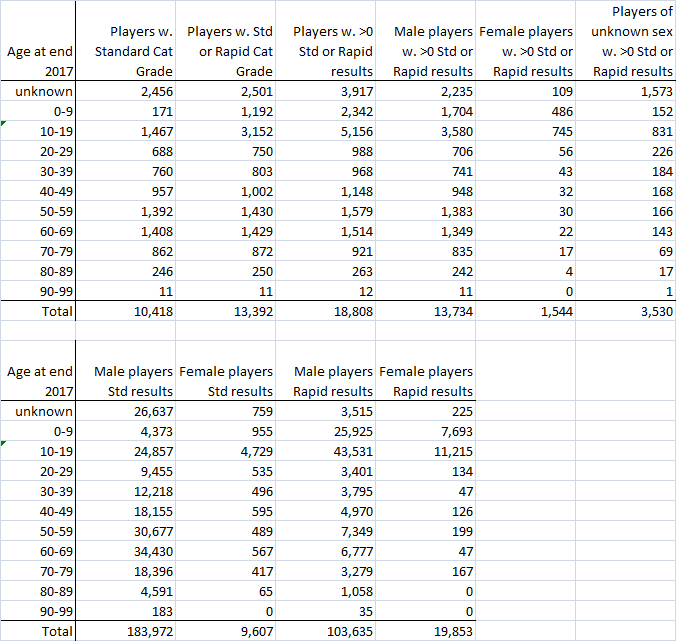Select the second table's 'unknown' row label
Screen dimensions: 676x641
click(x=38, y=411)
